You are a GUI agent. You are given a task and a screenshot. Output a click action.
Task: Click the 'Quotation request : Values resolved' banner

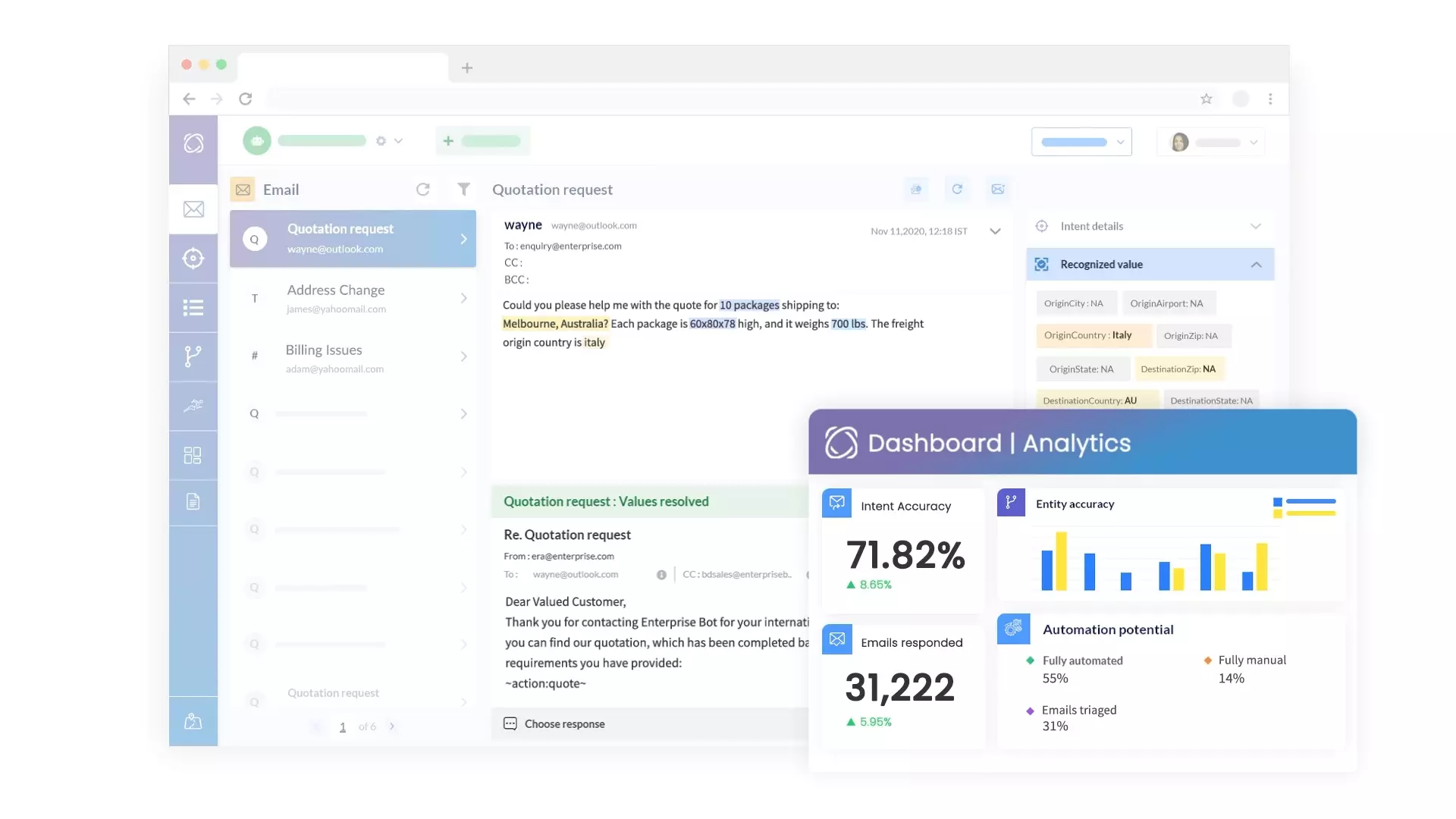pyautogui.click(x=650, y=501)
